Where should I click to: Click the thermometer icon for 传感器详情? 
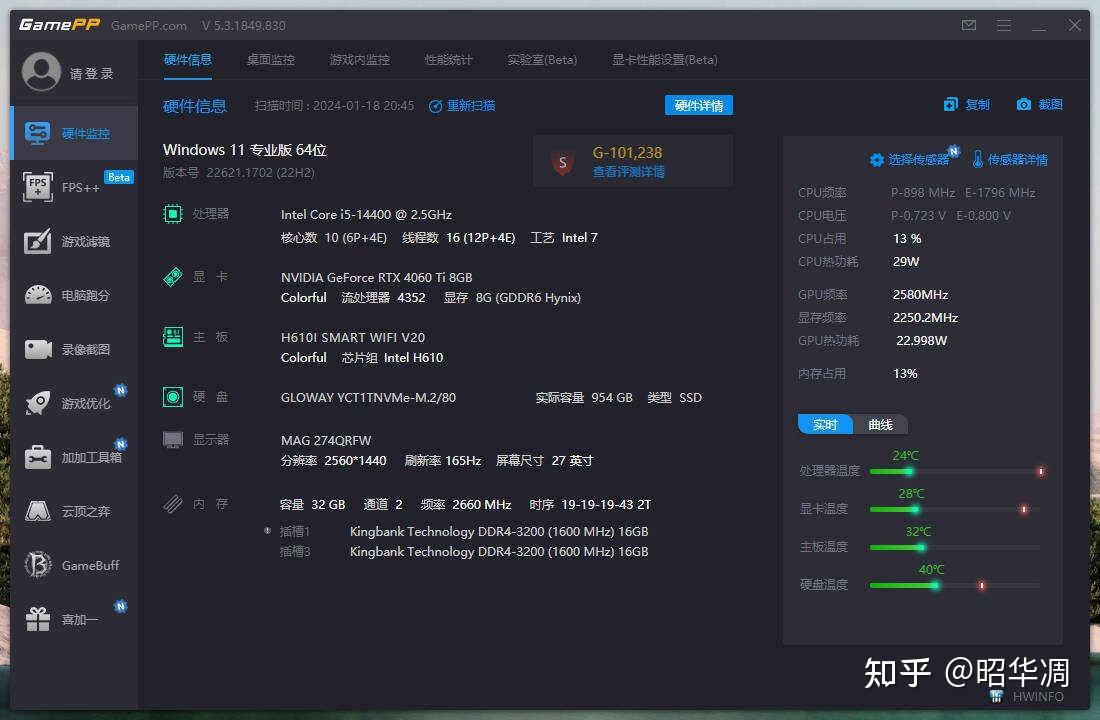[x=977, y=159]
